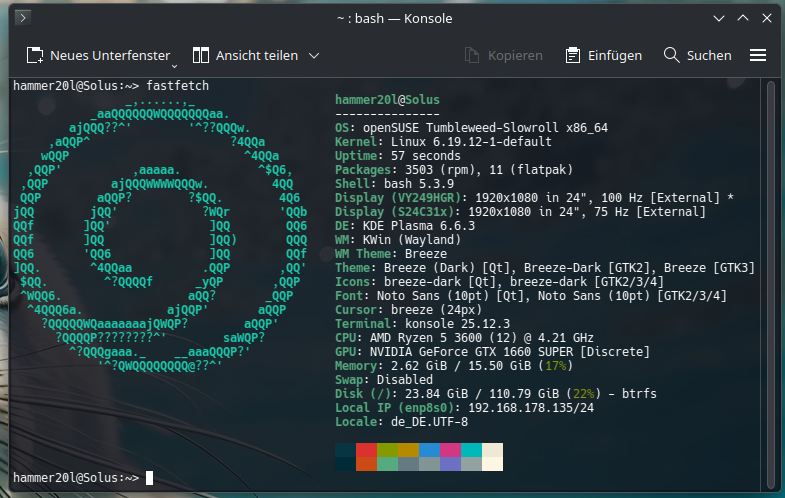Click 'KWin (Wayland)' text
Viewport: 785px width, 498px height.
coord(412,240)
